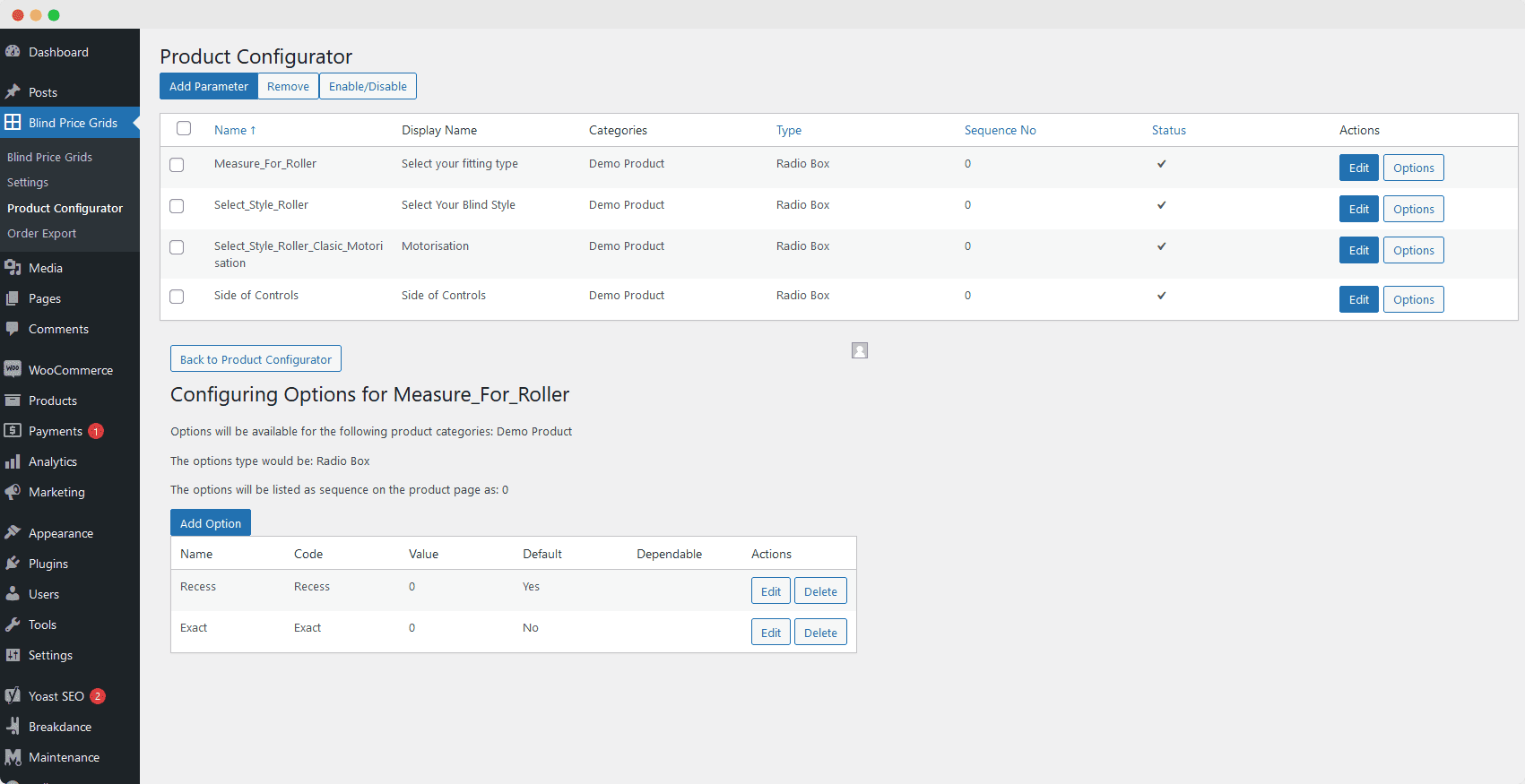Click the Yoast SEO icon
The width and height of the screenshot is (1525, 784).
tap(13, 696)
